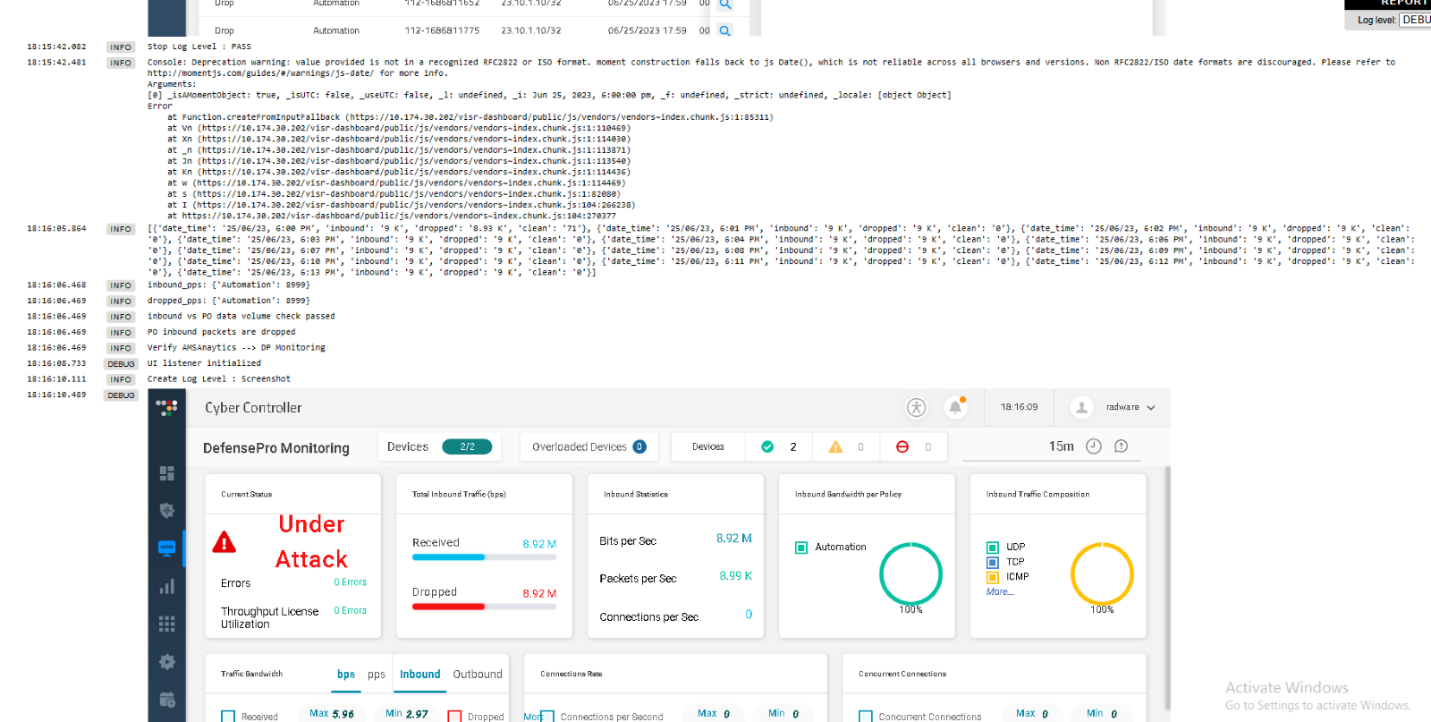Viewport: 1431px width, 722px height.
Task: Click the red Under Attack warning triangle
Action: (224, 542)
